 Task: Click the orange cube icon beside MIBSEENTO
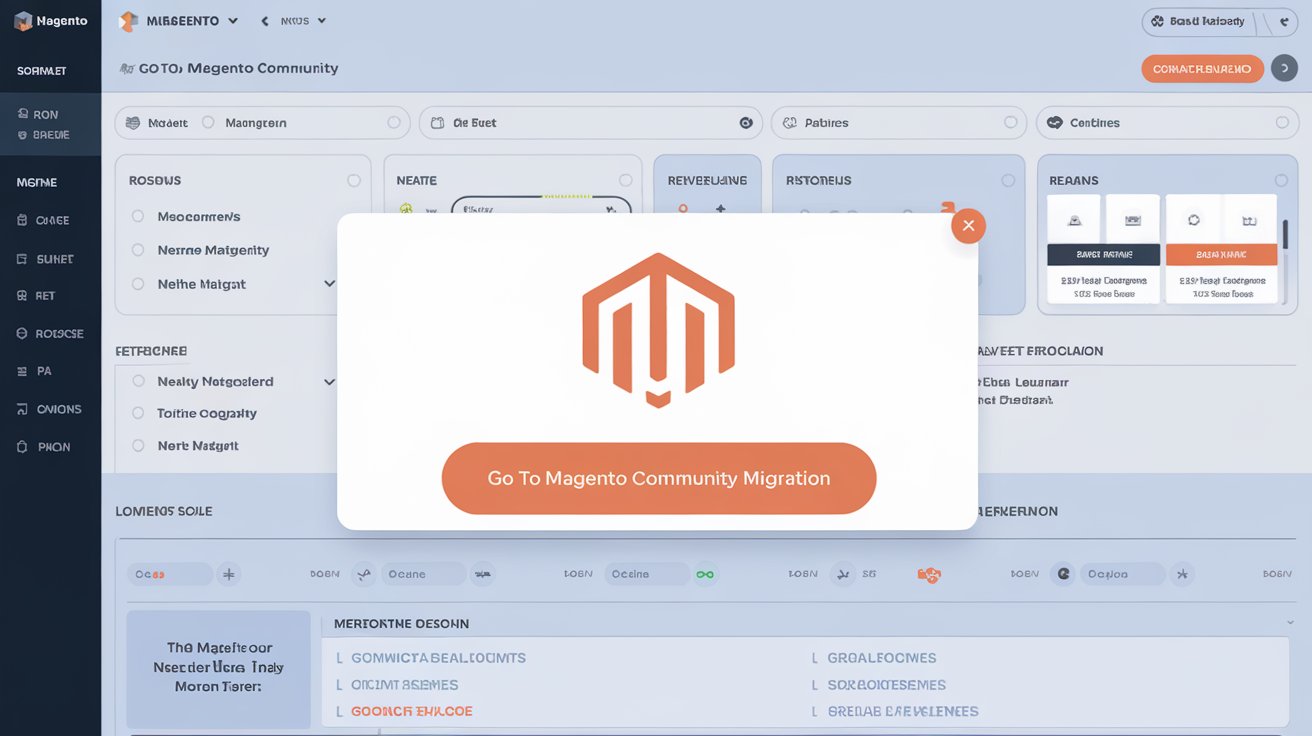pos(128,21)
